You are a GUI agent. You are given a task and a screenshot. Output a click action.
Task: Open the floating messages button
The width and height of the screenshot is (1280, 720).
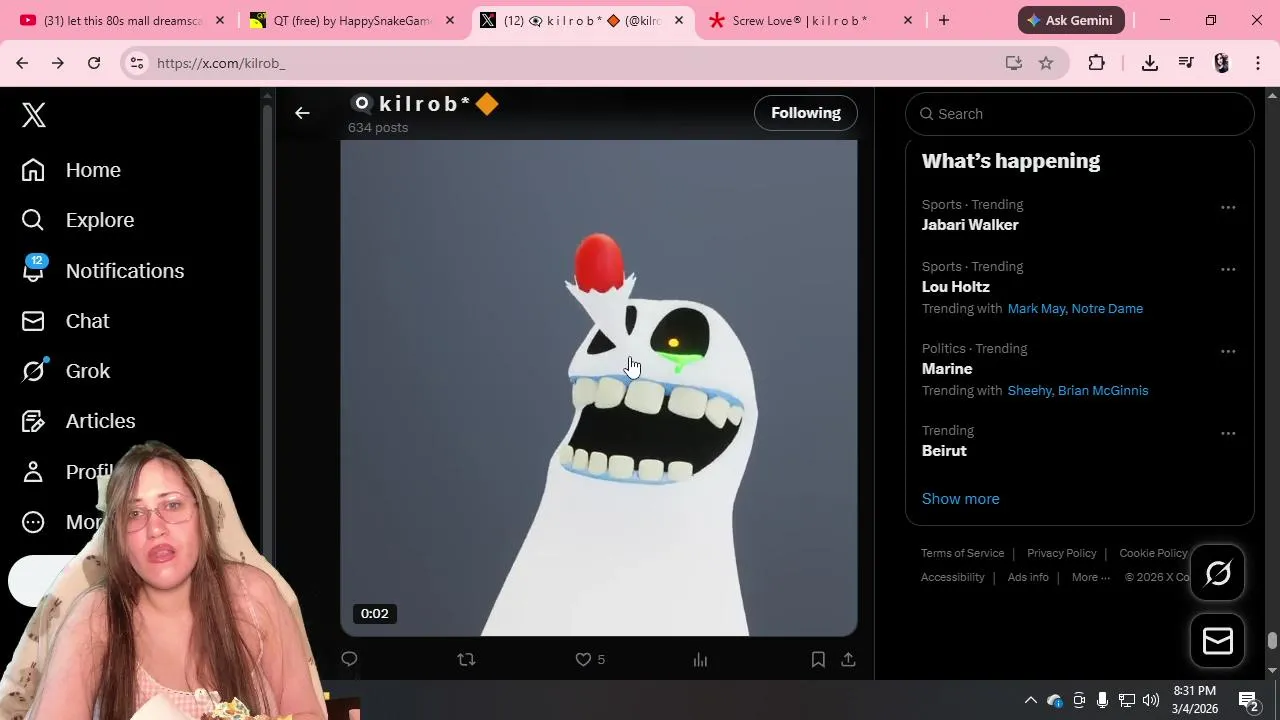coord(1218,641)
